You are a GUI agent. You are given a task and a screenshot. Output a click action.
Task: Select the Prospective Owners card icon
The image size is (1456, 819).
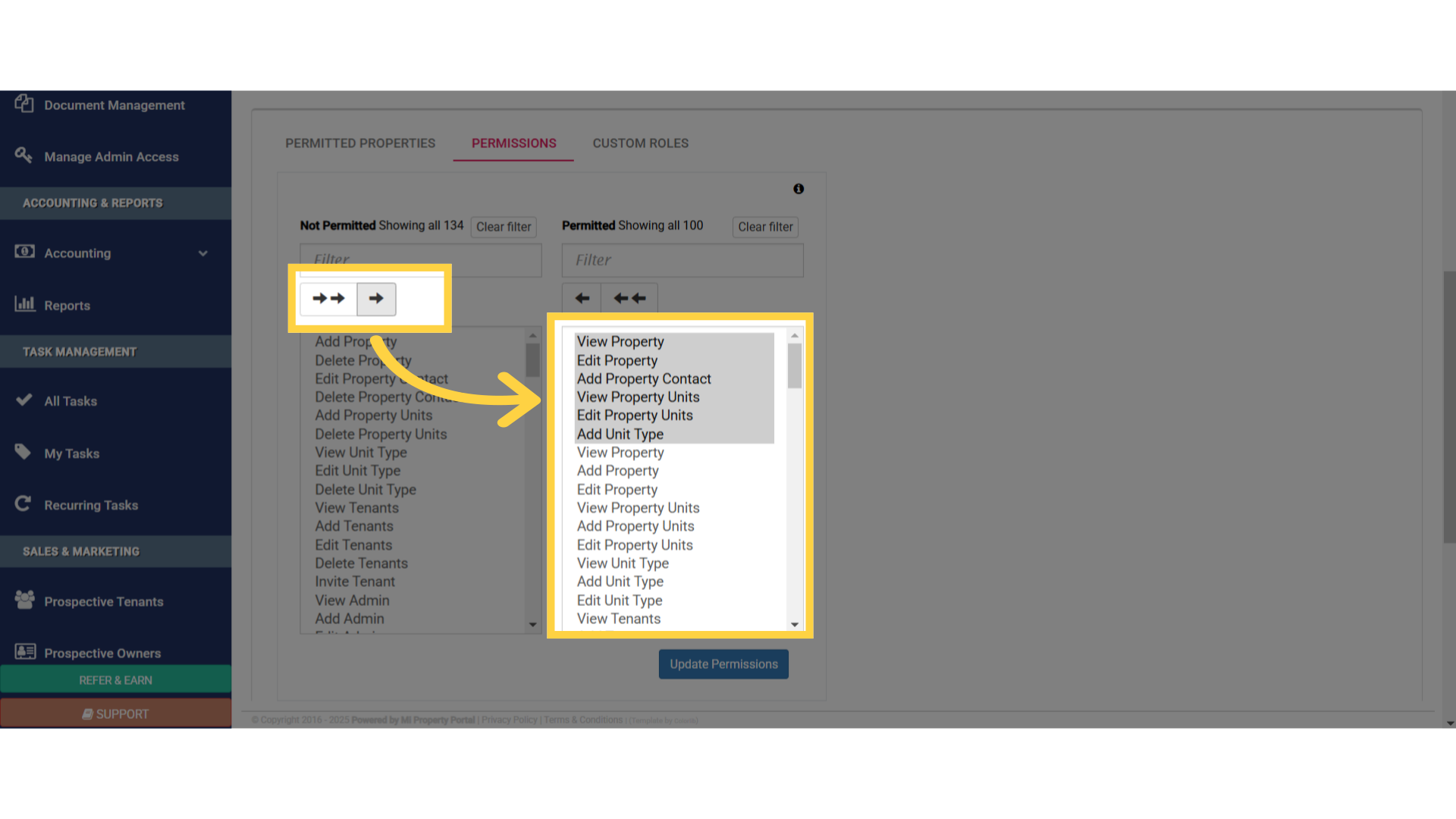click(x=25, y=651)
